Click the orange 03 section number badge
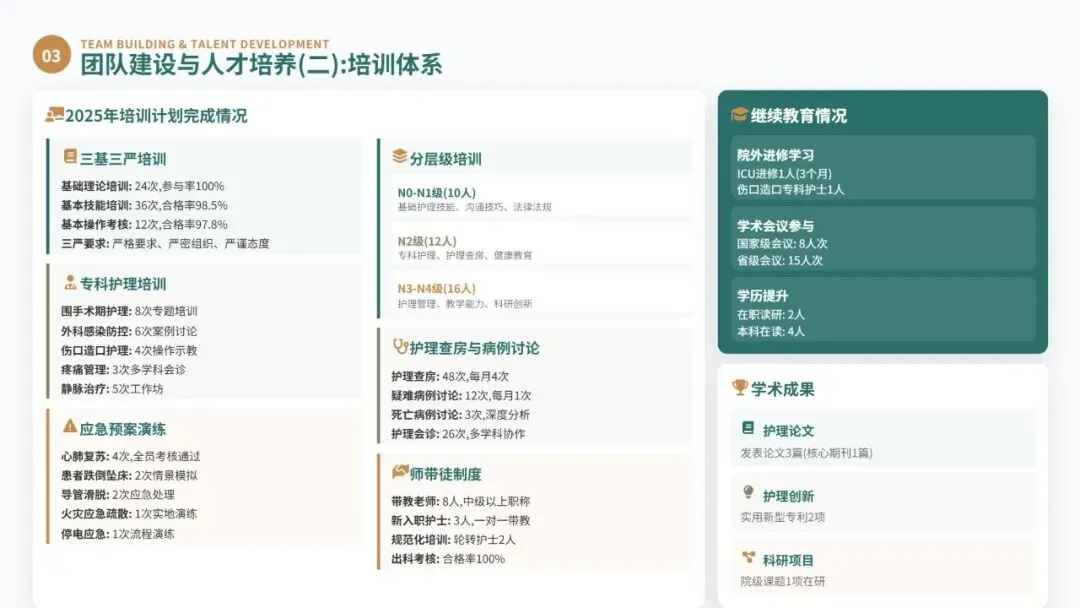This screenshot has width=1080, height=608. [x=52, y=55]
